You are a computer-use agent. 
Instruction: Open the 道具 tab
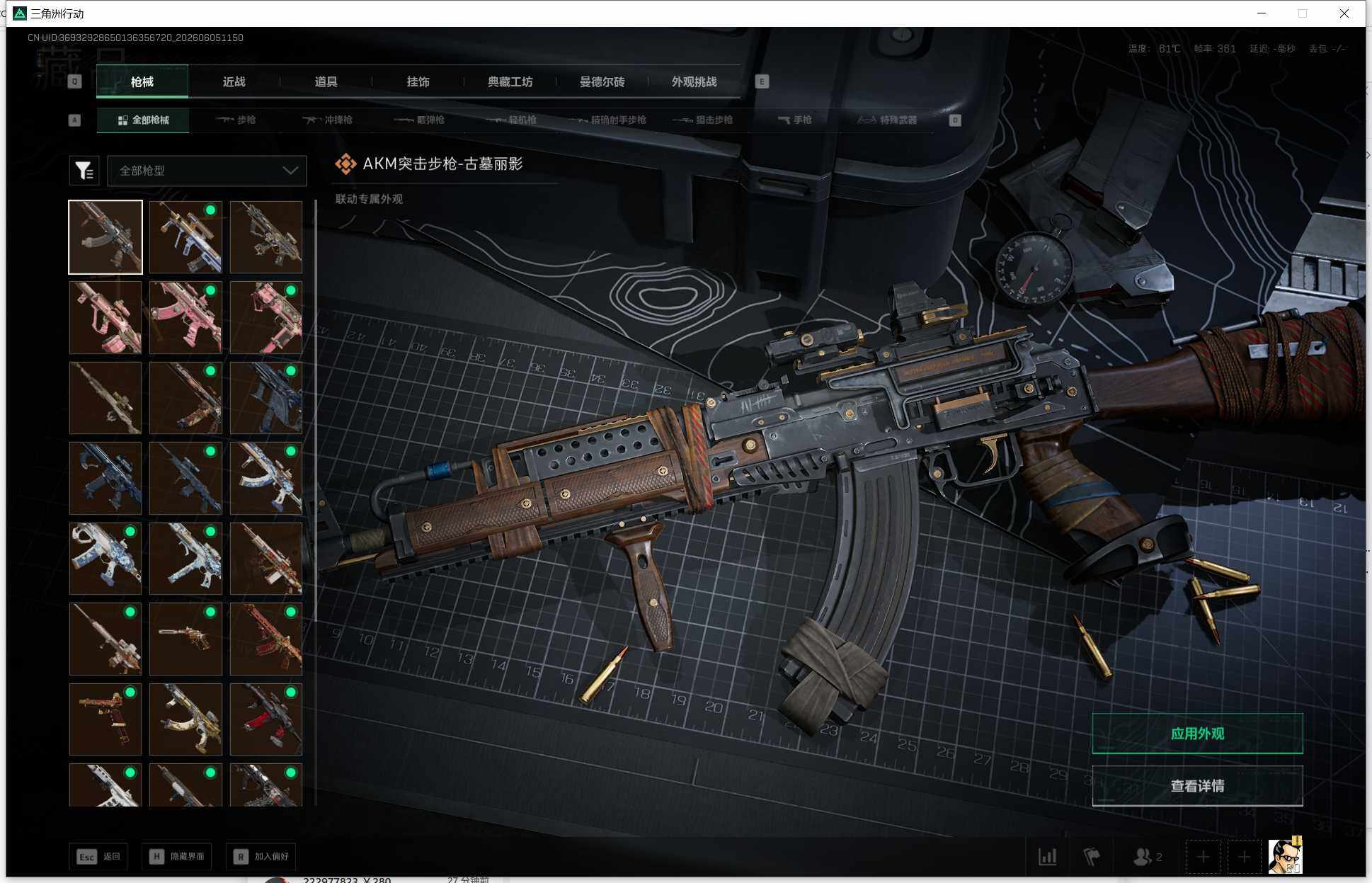326,81
